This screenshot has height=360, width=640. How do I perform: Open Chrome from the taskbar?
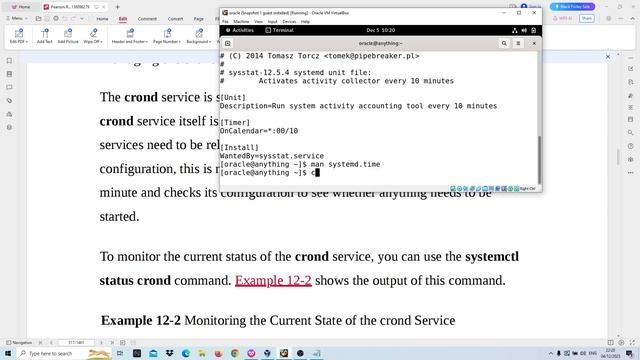[x=235, y=353]
